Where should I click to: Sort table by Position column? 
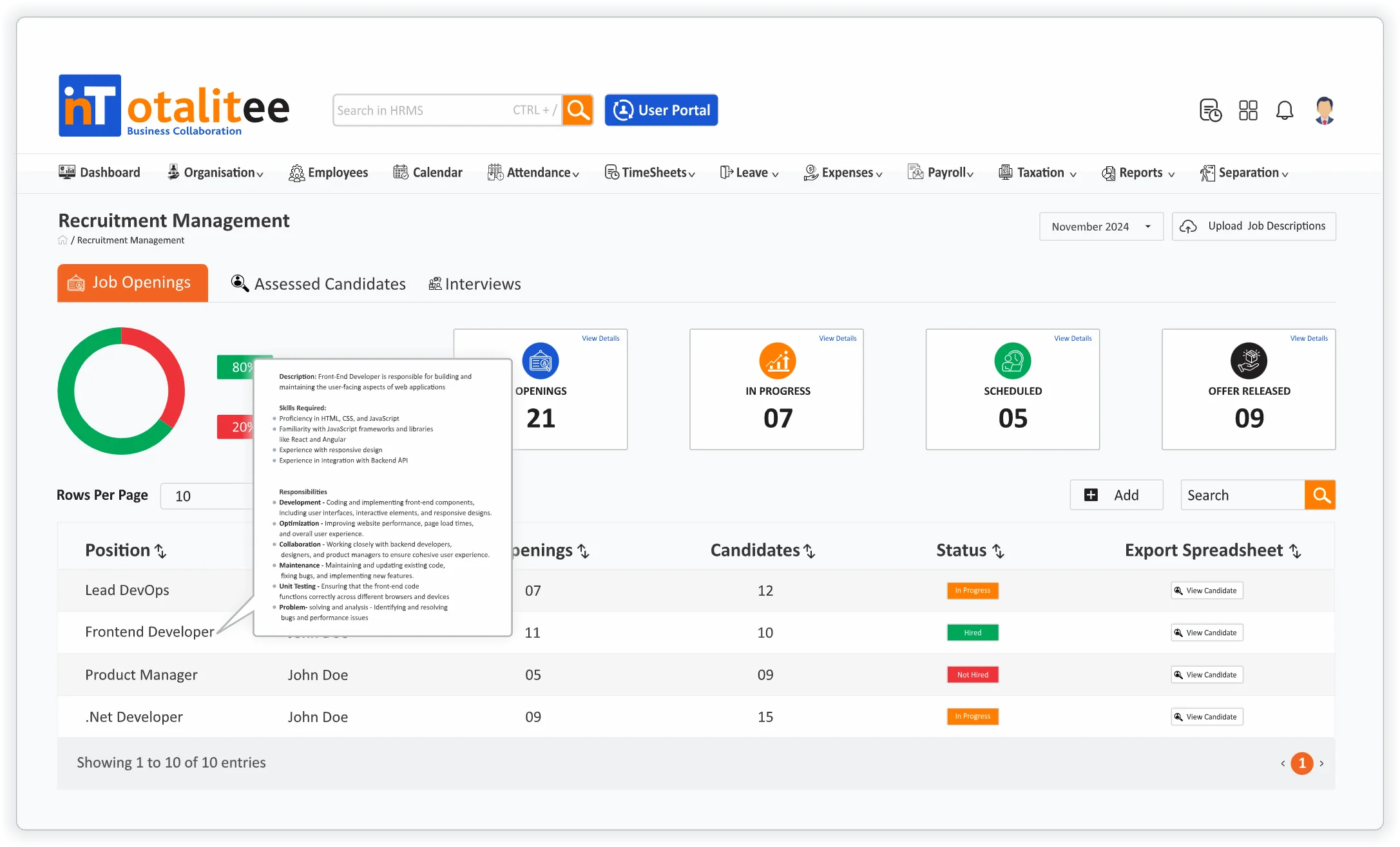pos(161,551)
